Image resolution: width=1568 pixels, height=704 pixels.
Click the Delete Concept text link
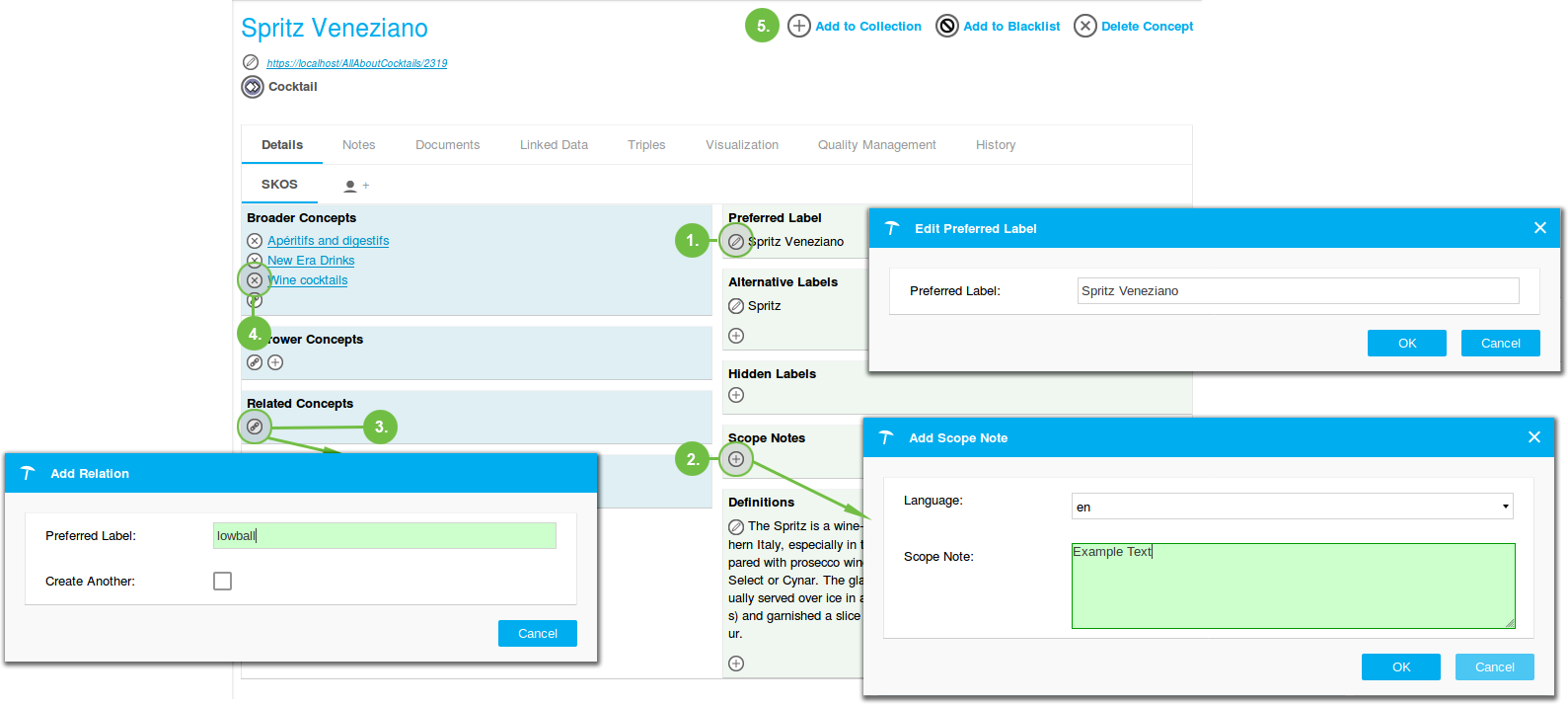click(1148, 27)
